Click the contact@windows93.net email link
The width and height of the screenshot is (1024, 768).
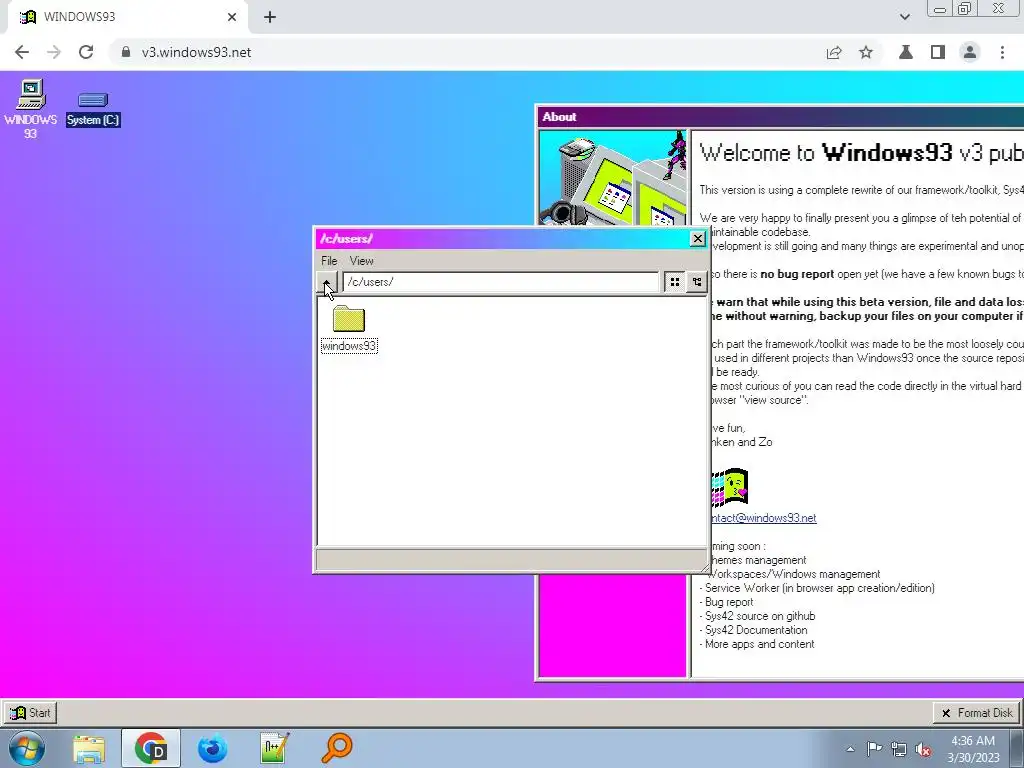click(x=763, y=518)
